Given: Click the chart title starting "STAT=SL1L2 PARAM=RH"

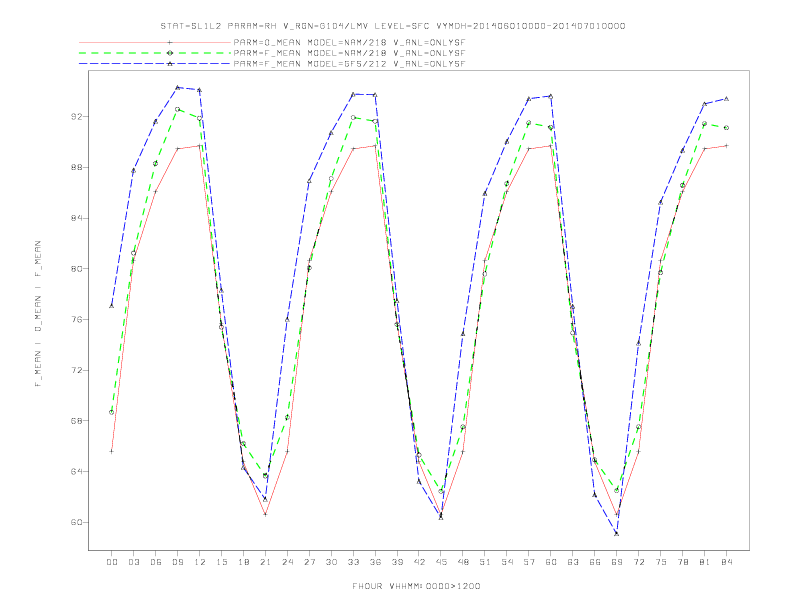Looking at the screenshot, I should click(x=392, y=26).
